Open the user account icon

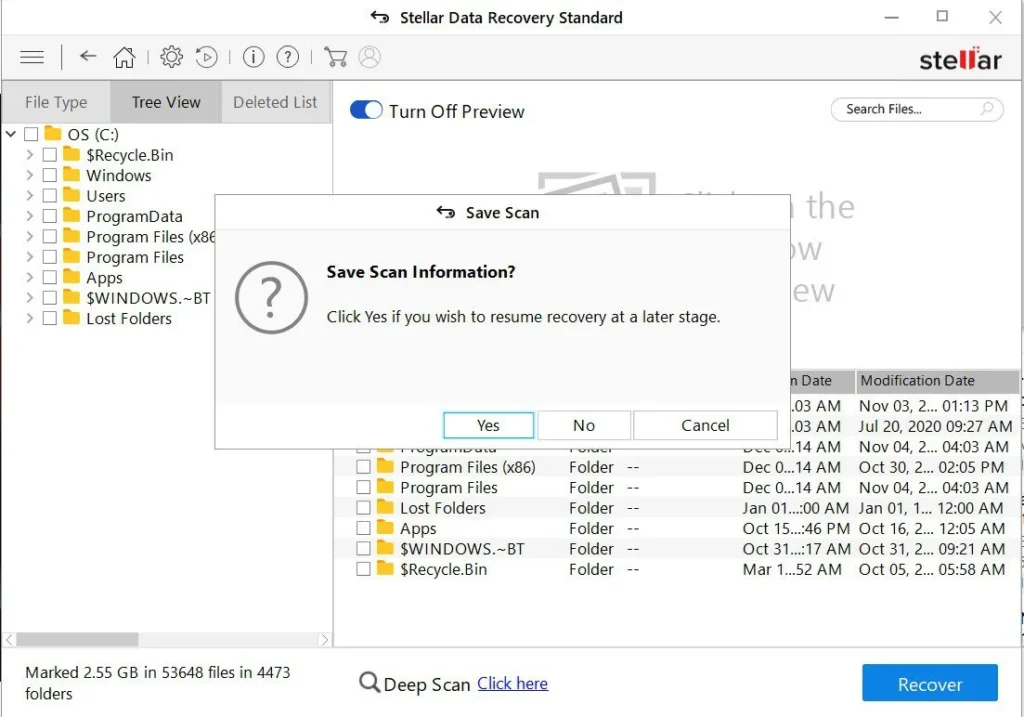pyautogui.click(x=370, y=57)
